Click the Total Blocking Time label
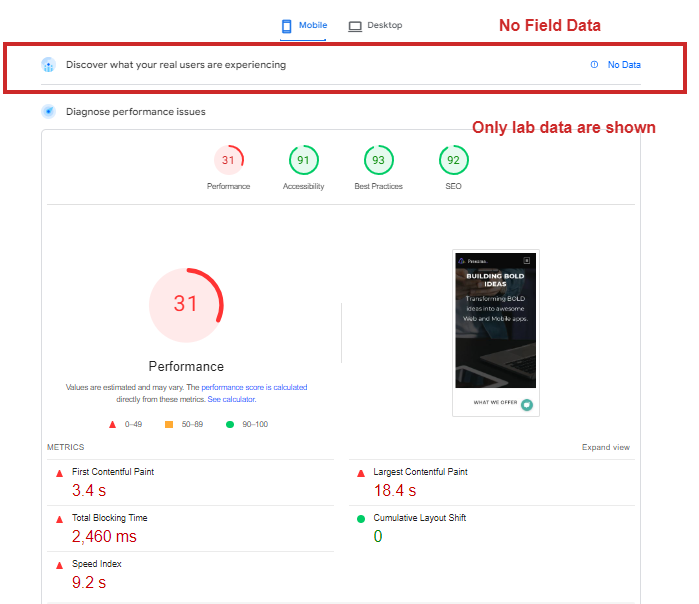 point(110,518)
